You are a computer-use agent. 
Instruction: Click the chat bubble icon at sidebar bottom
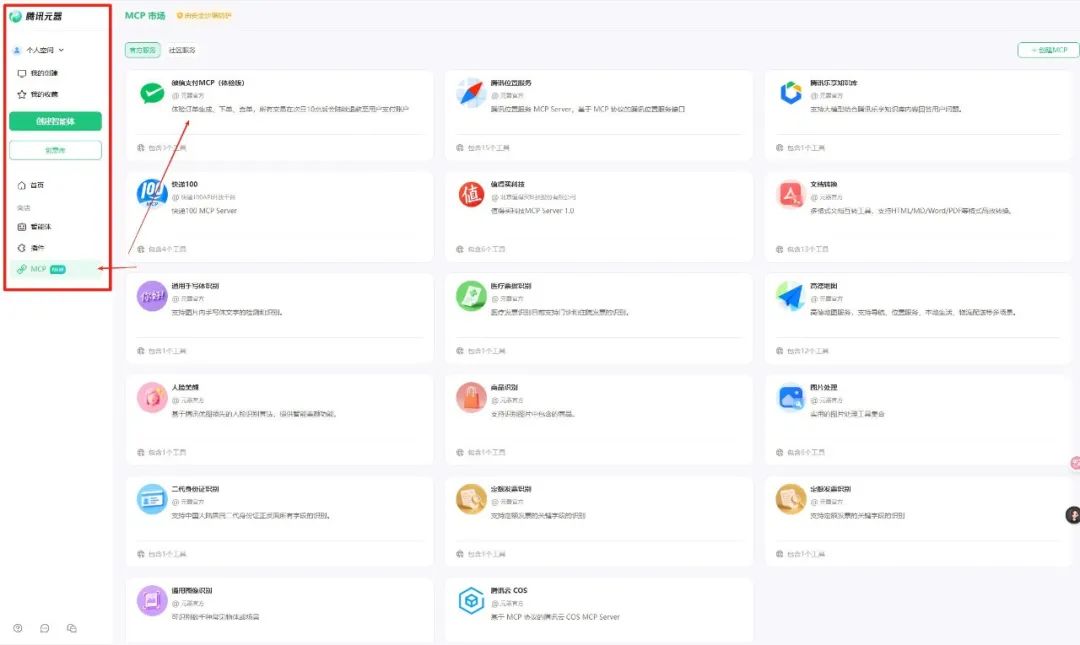(45, 628)
